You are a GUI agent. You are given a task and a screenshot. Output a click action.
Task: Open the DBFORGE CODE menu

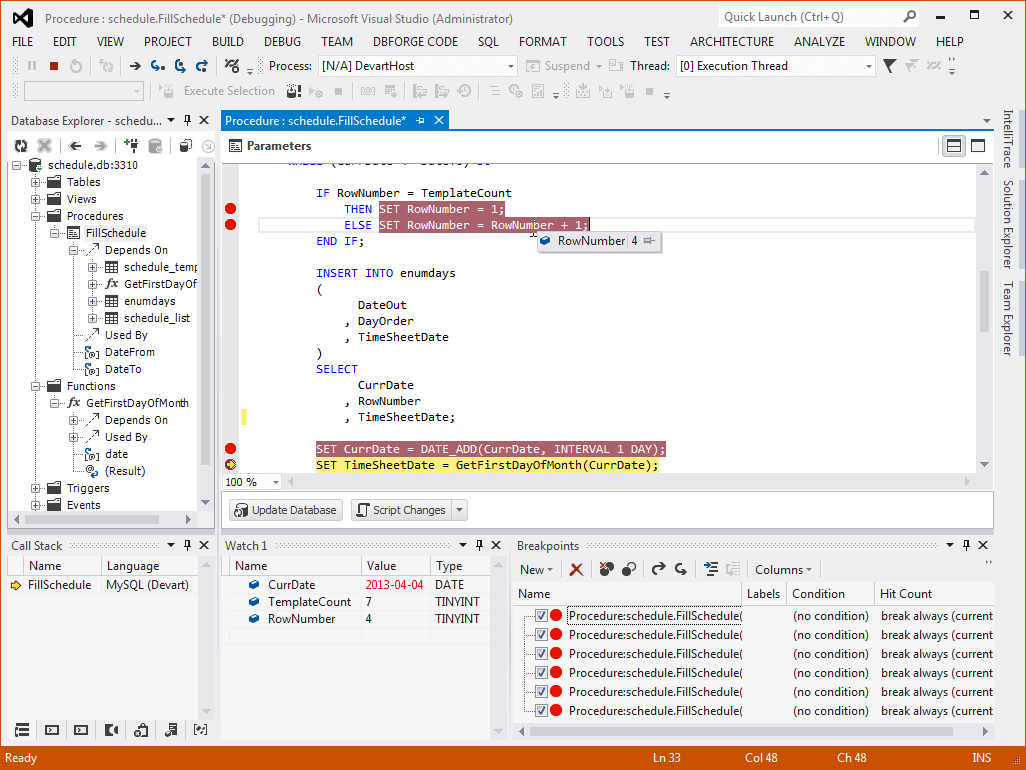[x=416, y=42]
